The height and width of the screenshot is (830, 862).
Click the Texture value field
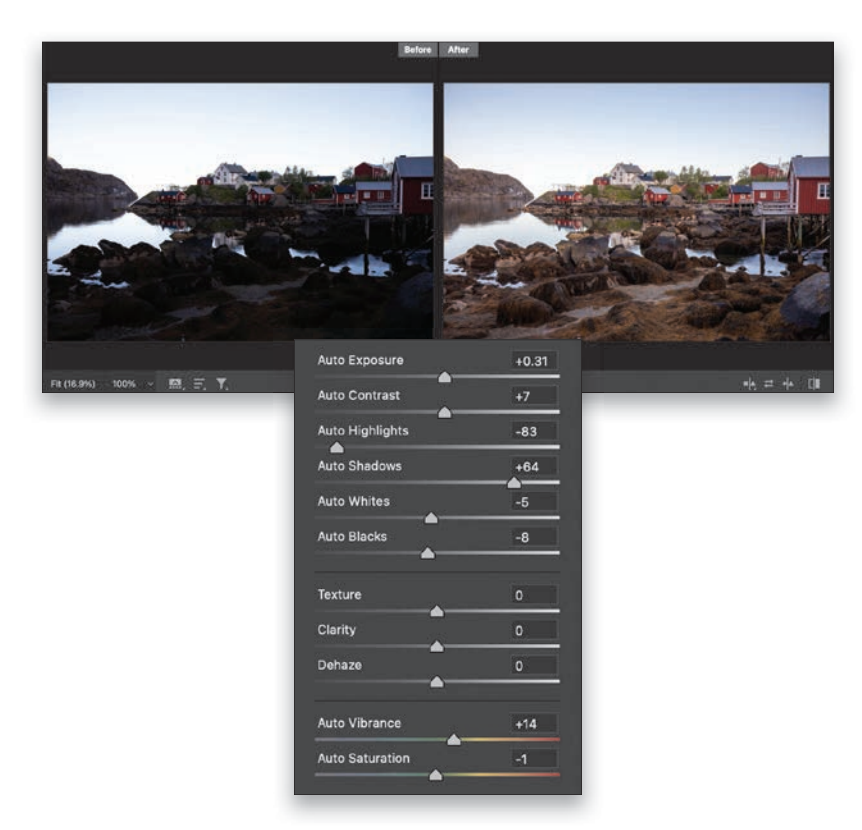pos(532,595)
